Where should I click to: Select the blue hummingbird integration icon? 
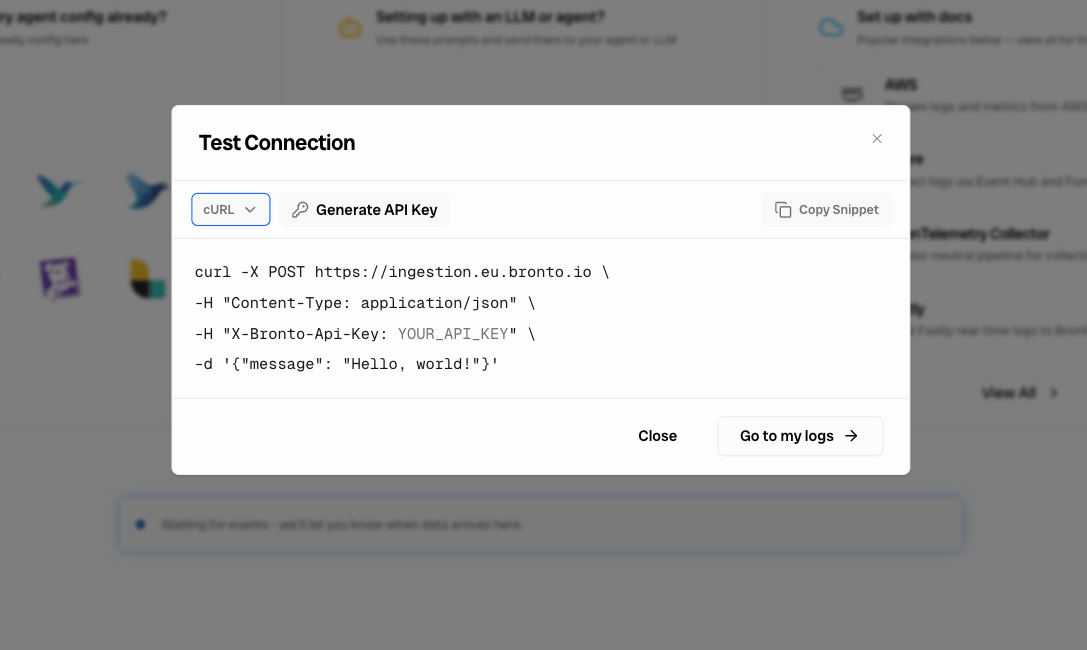[147, 191]
